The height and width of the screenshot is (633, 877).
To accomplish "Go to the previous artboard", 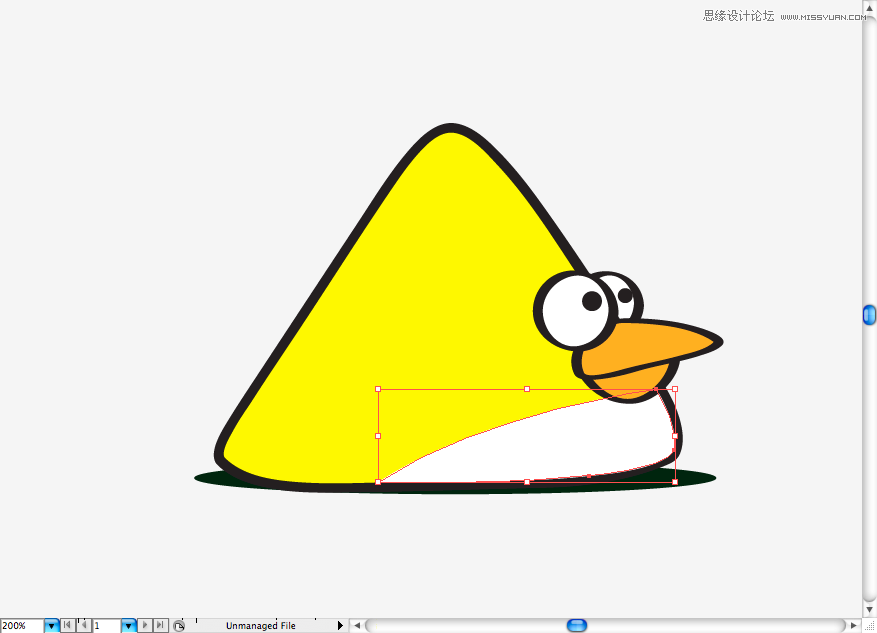I will [x=83, y=625].
